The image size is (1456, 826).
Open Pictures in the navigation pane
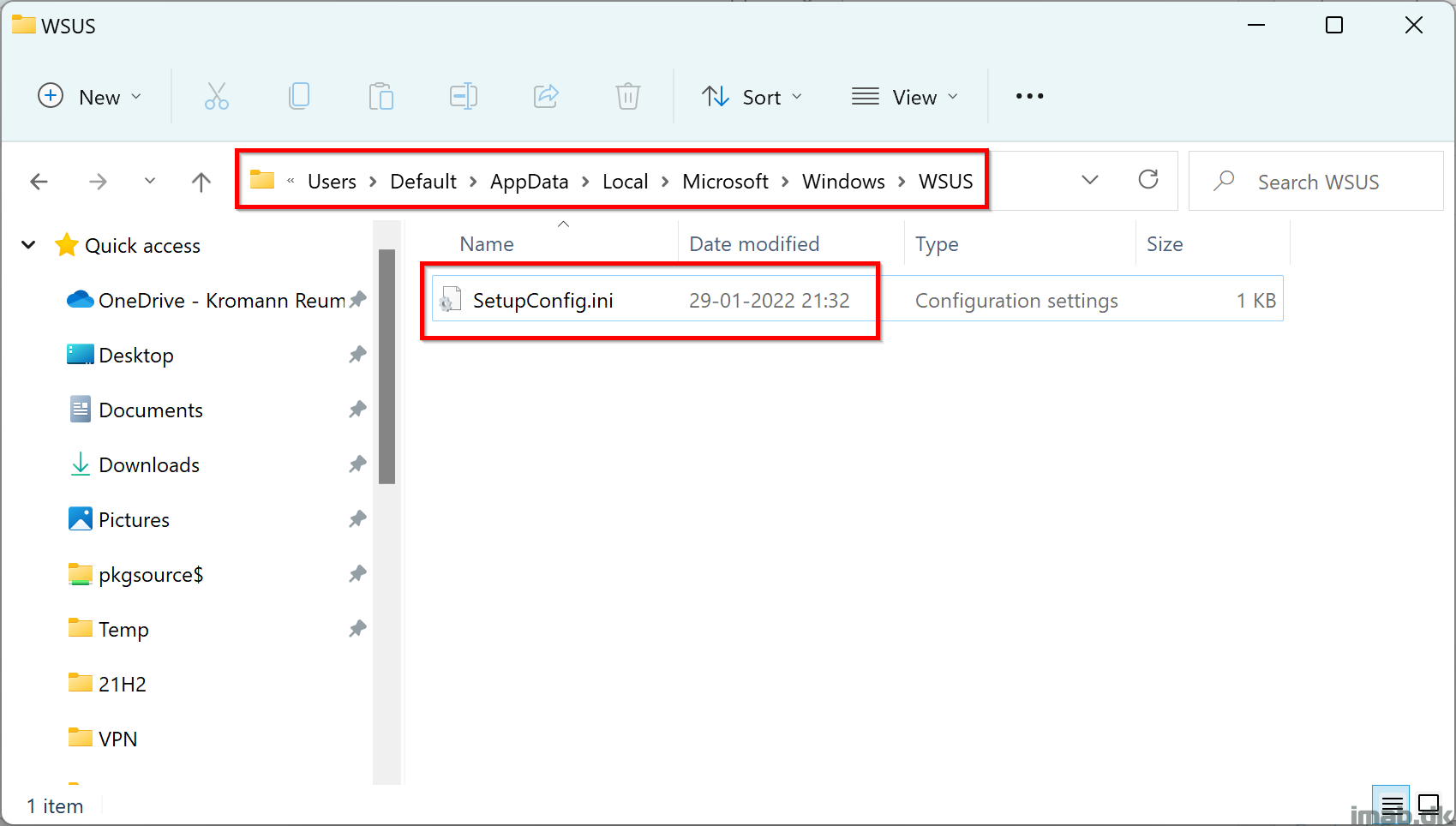[134, 520]
